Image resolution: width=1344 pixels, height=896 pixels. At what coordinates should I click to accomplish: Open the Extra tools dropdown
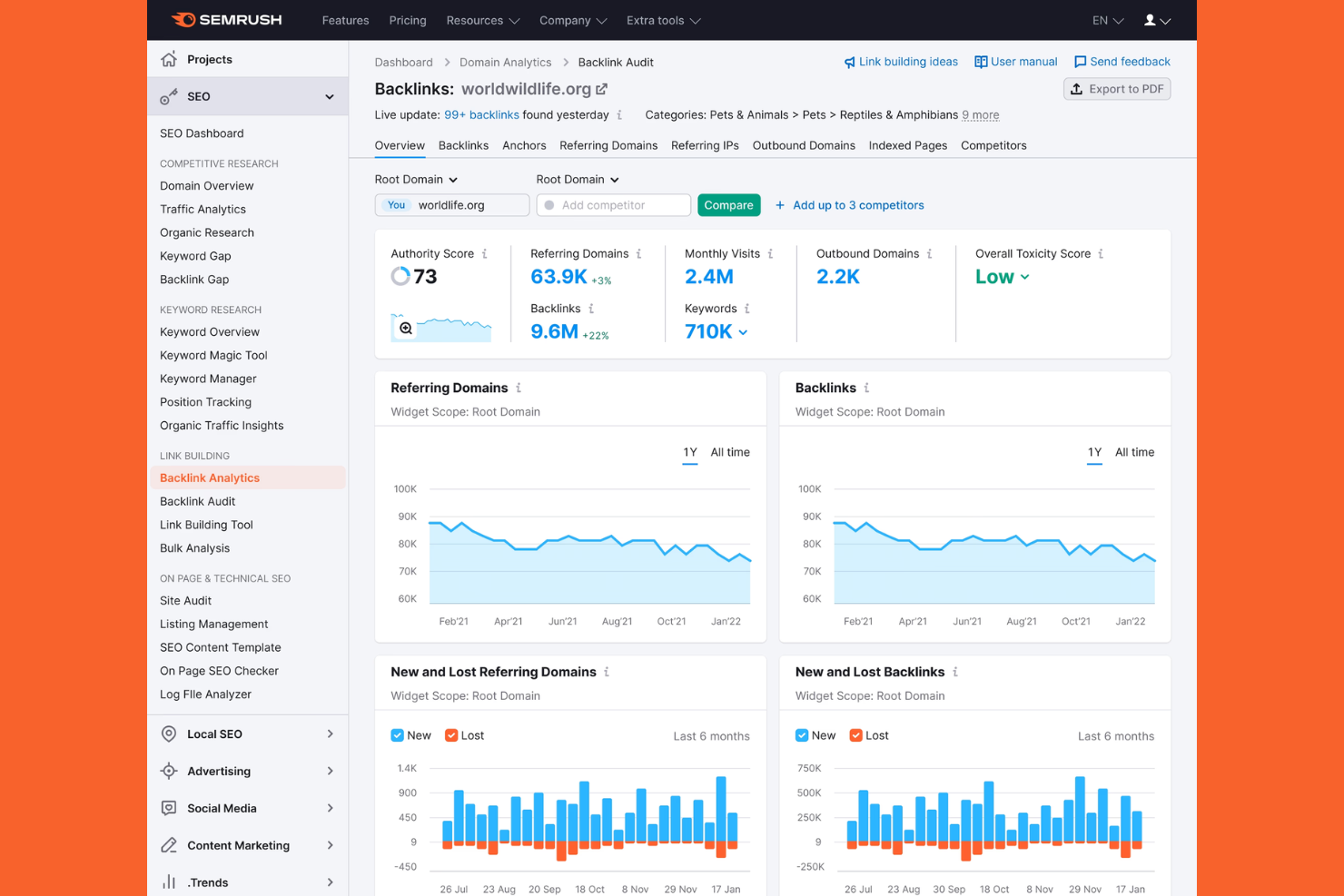(663, 20)
